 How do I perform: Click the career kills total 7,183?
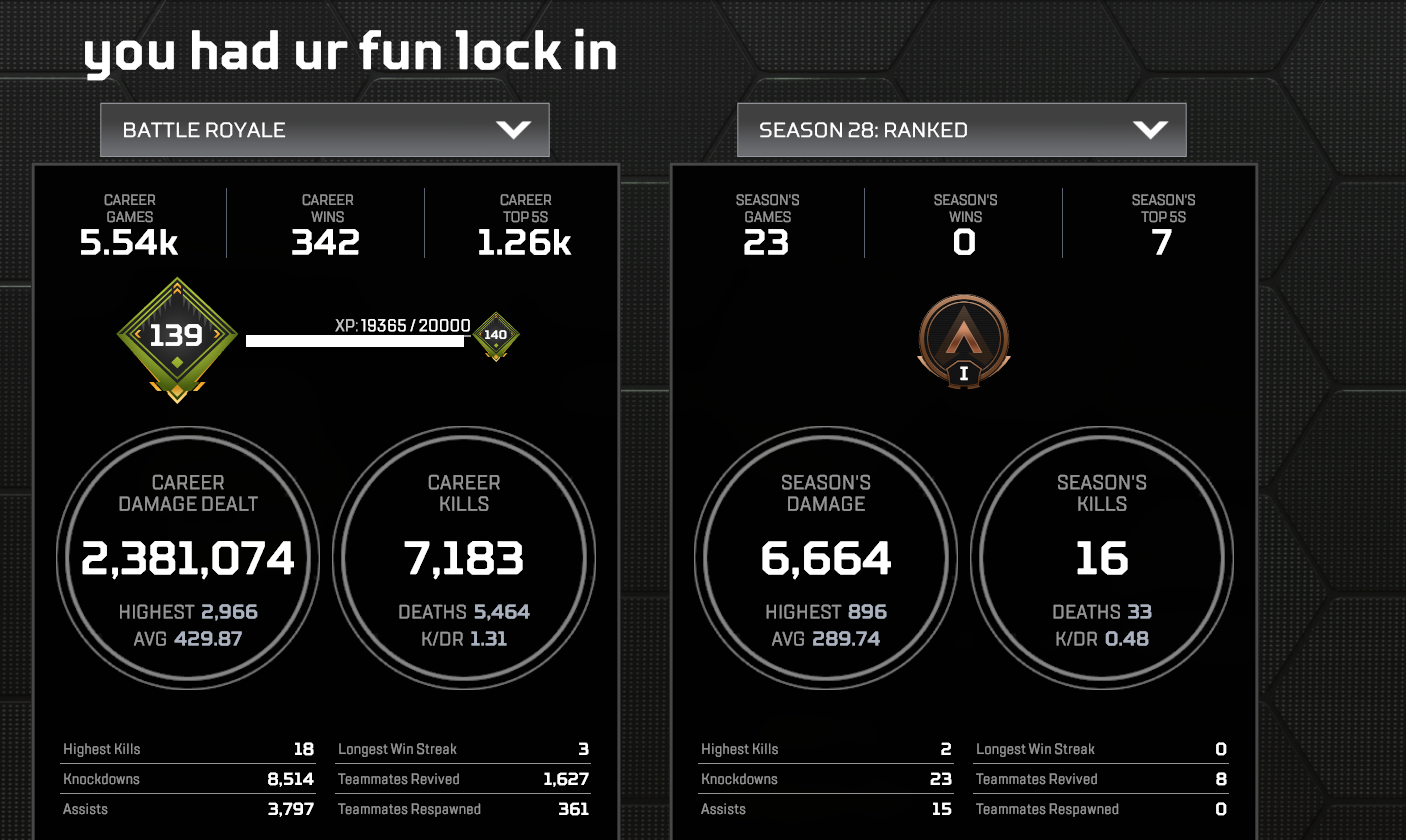tap(464, 558)
